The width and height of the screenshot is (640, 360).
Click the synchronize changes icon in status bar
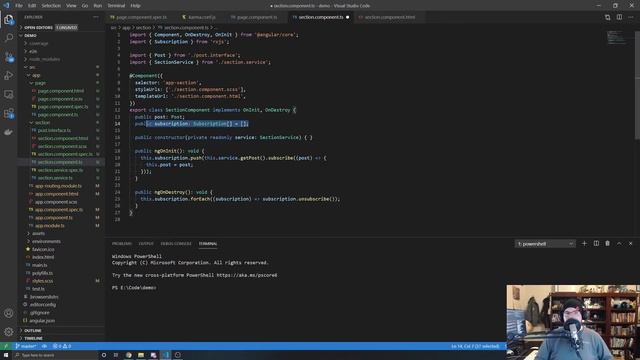44,346
